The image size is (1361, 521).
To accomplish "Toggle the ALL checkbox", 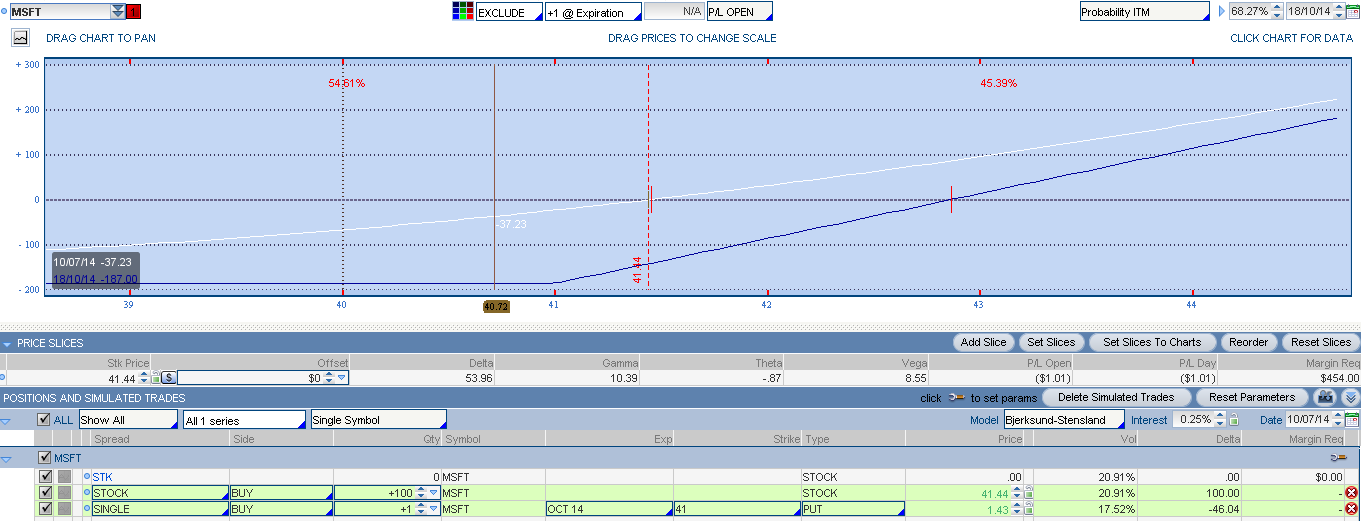I will tap(43, 420).
